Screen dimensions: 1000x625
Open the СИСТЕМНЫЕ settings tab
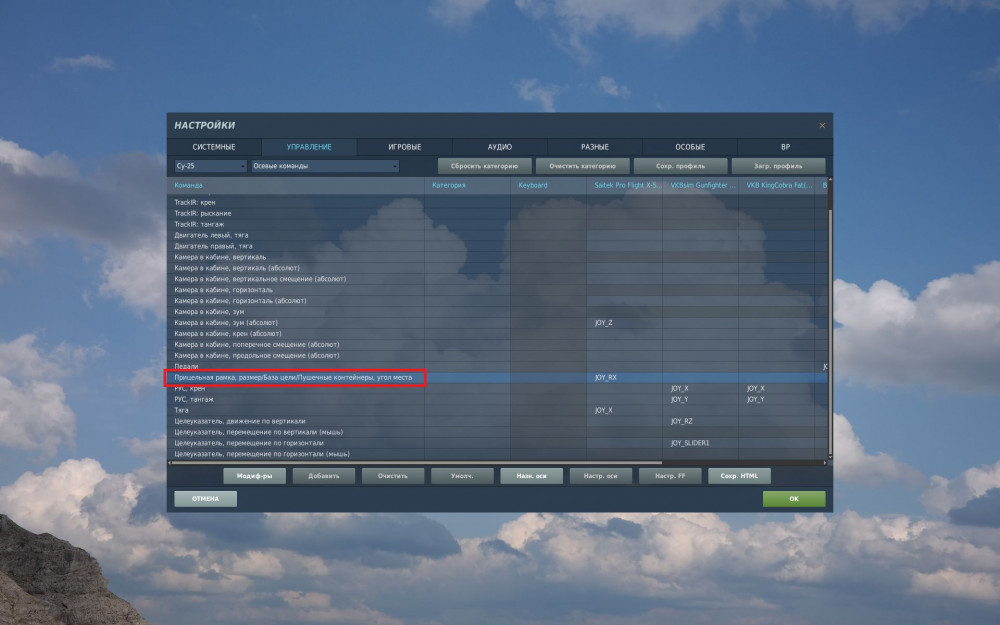214,147
